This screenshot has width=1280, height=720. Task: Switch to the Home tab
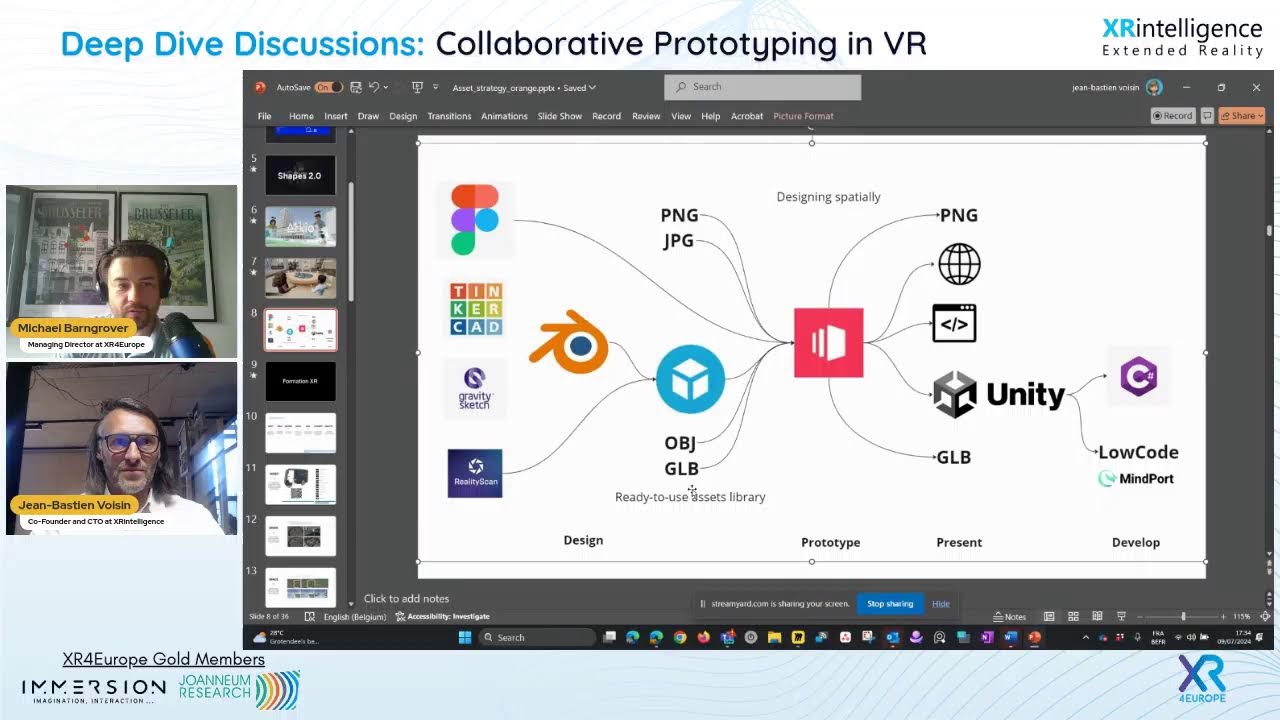click(x=301, y=116)
